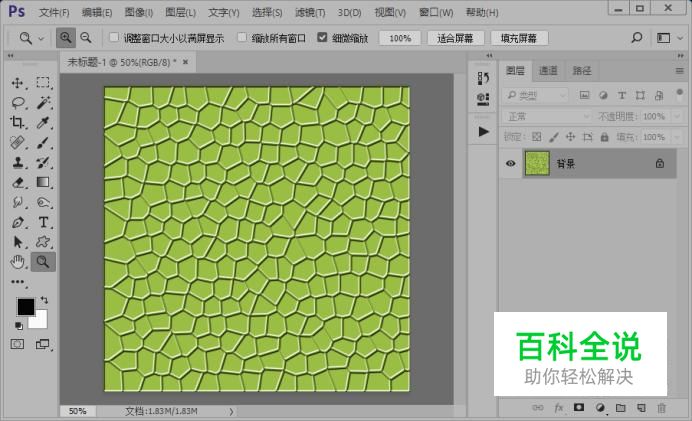Viewport: 692px width, 421px height.
Task: Pick the Crop tool
Action: (18, 123)
